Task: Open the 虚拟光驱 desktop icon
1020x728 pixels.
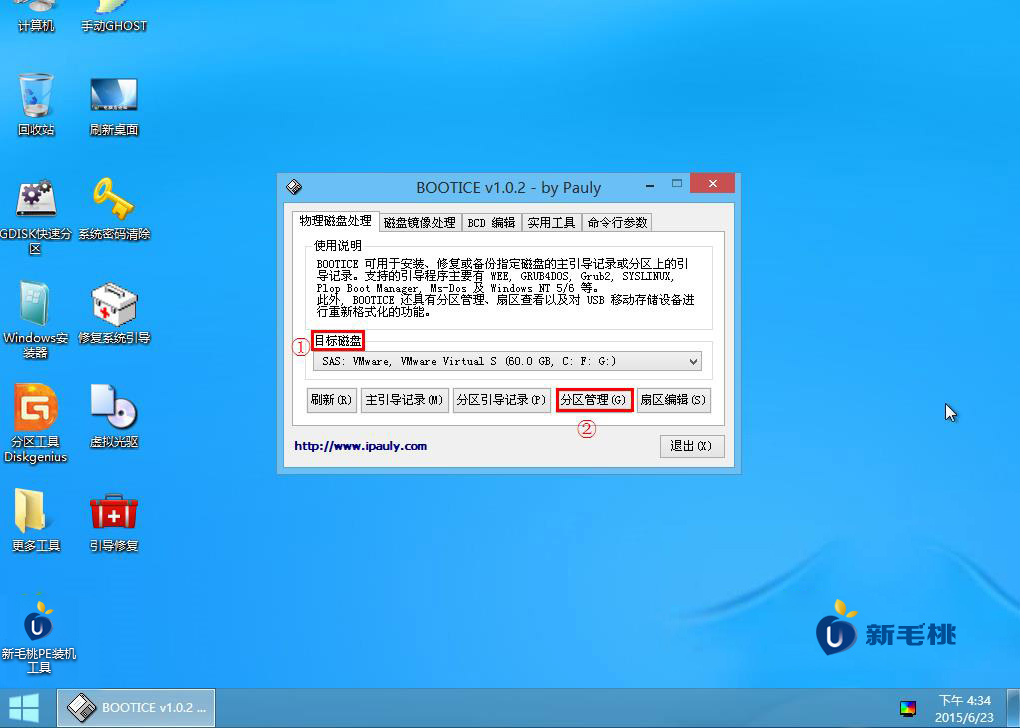Action: (x=114, y=416)
